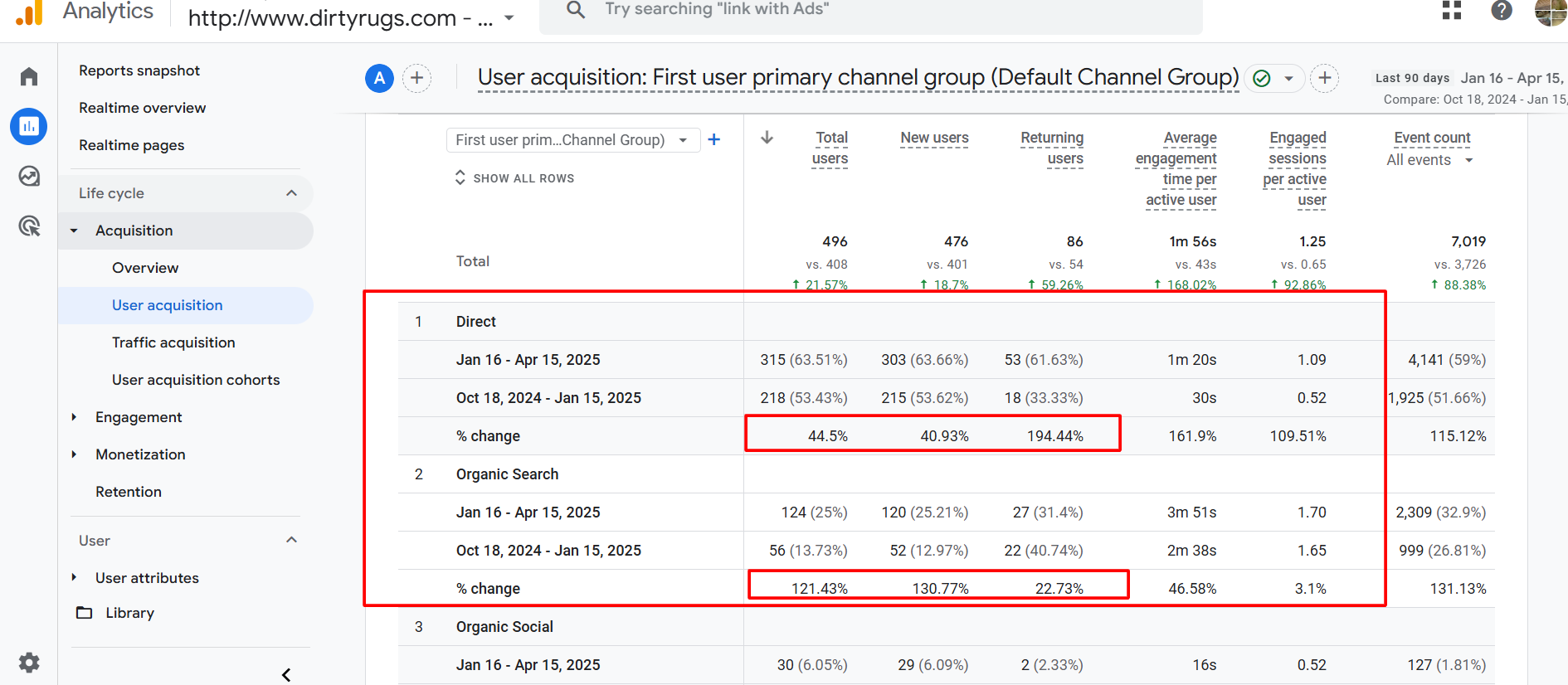Click the Google apps grid icon
Image resolution: width=1568 pixels, height=685 pixels.
point(1452,10)
